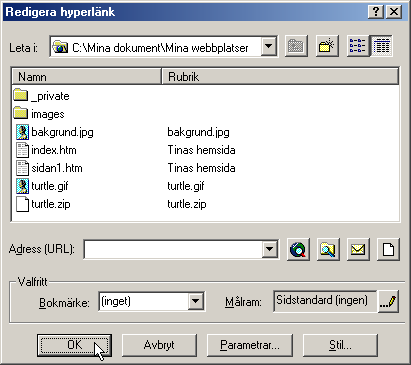The height and width of the screenshot is (365, 411).
Task: Click the turtle.gif image icon
Action: point(22,186)
